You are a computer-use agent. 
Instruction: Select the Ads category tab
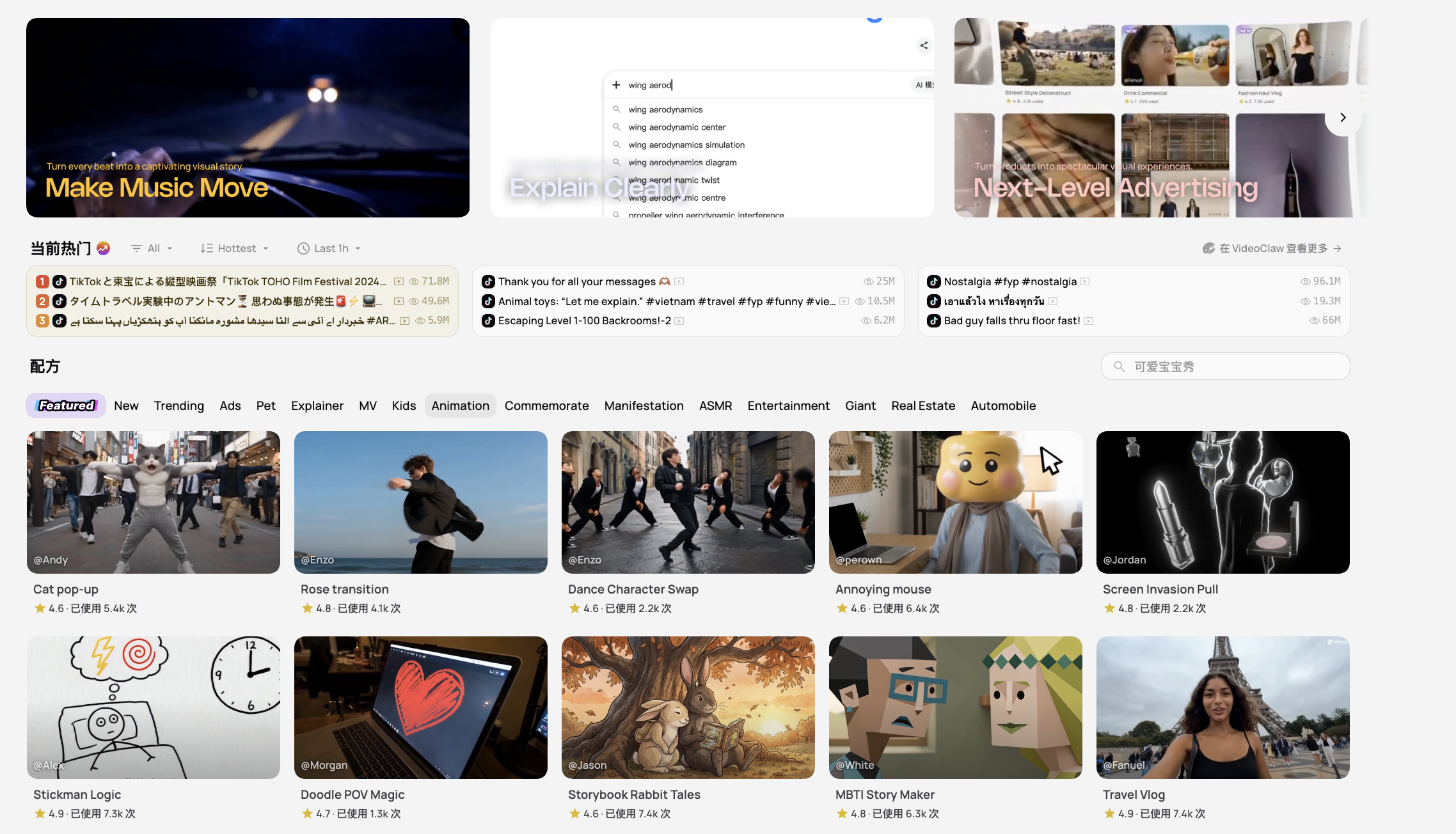tap(230, 405)
